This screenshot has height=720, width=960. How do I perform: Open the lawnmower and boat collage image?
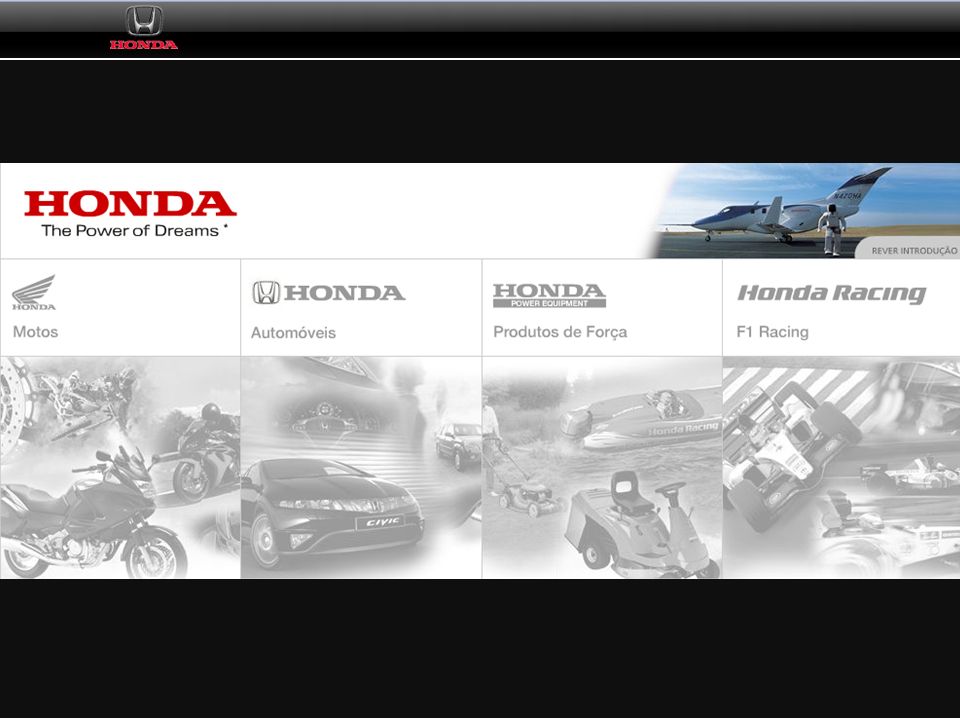[602, 468]
